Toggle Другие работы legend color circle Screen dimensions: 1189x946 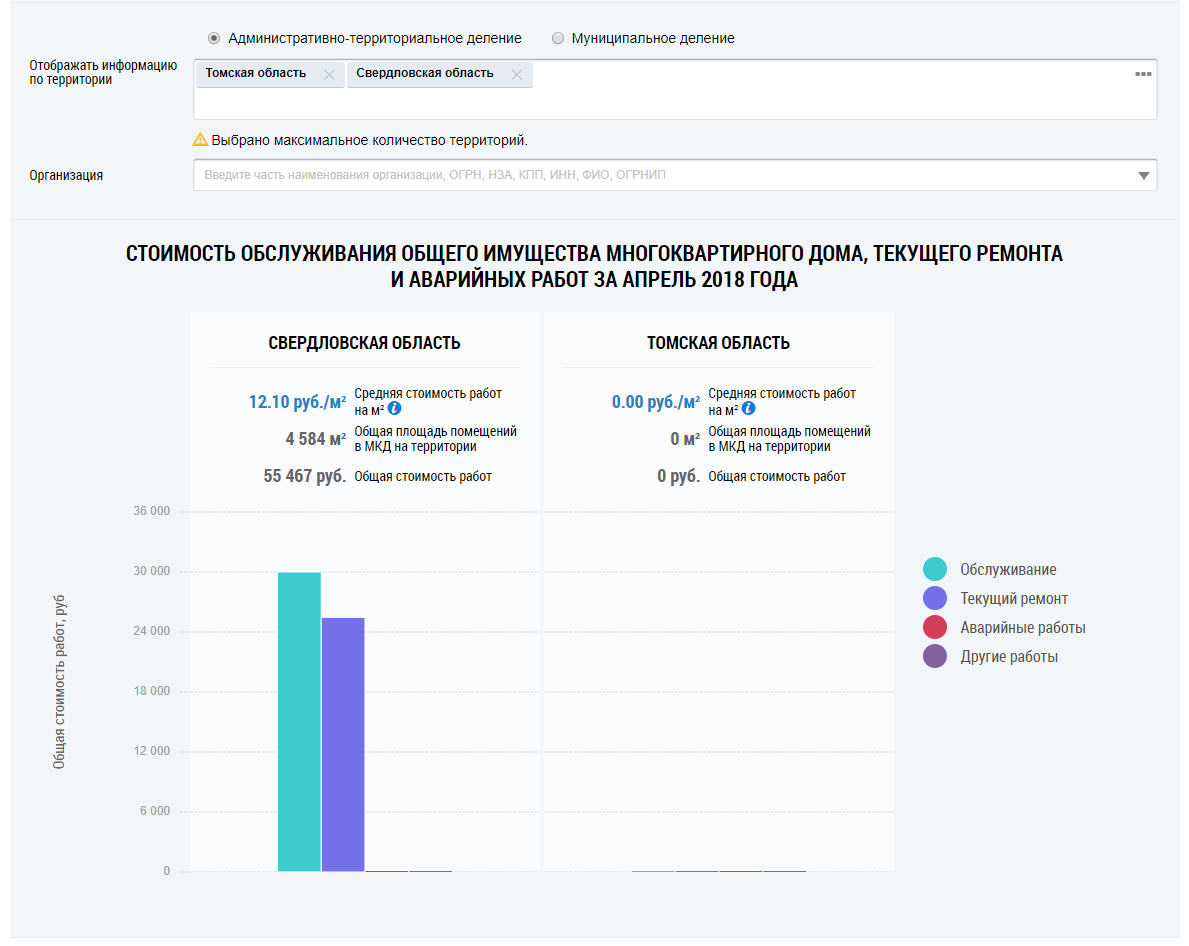(935, 657)
